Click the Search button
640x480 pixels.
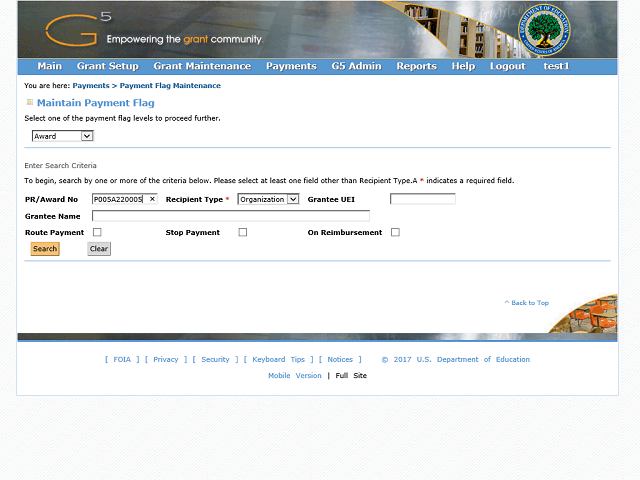click(45, 249)
